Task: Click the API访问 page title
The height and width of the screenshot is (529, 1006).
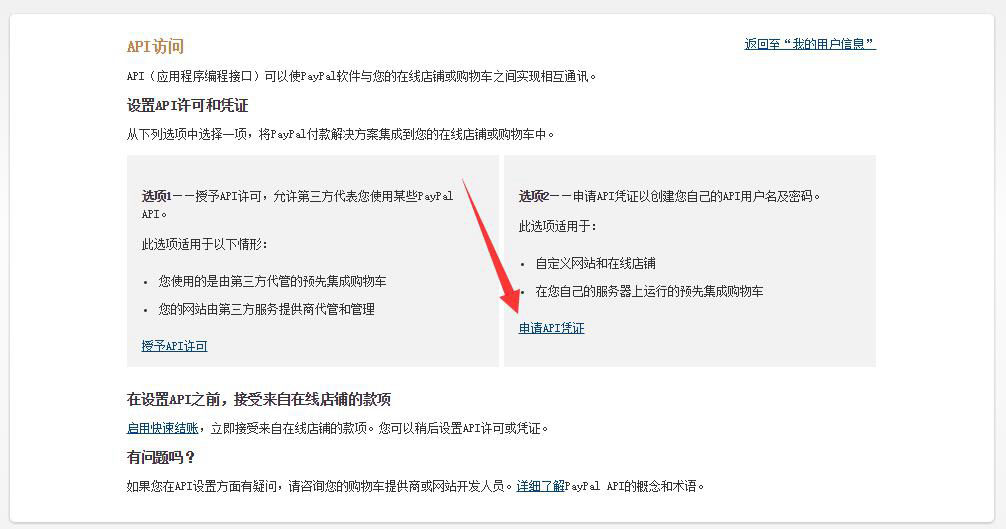Action: pyautogui.click(x=155, y=46)
